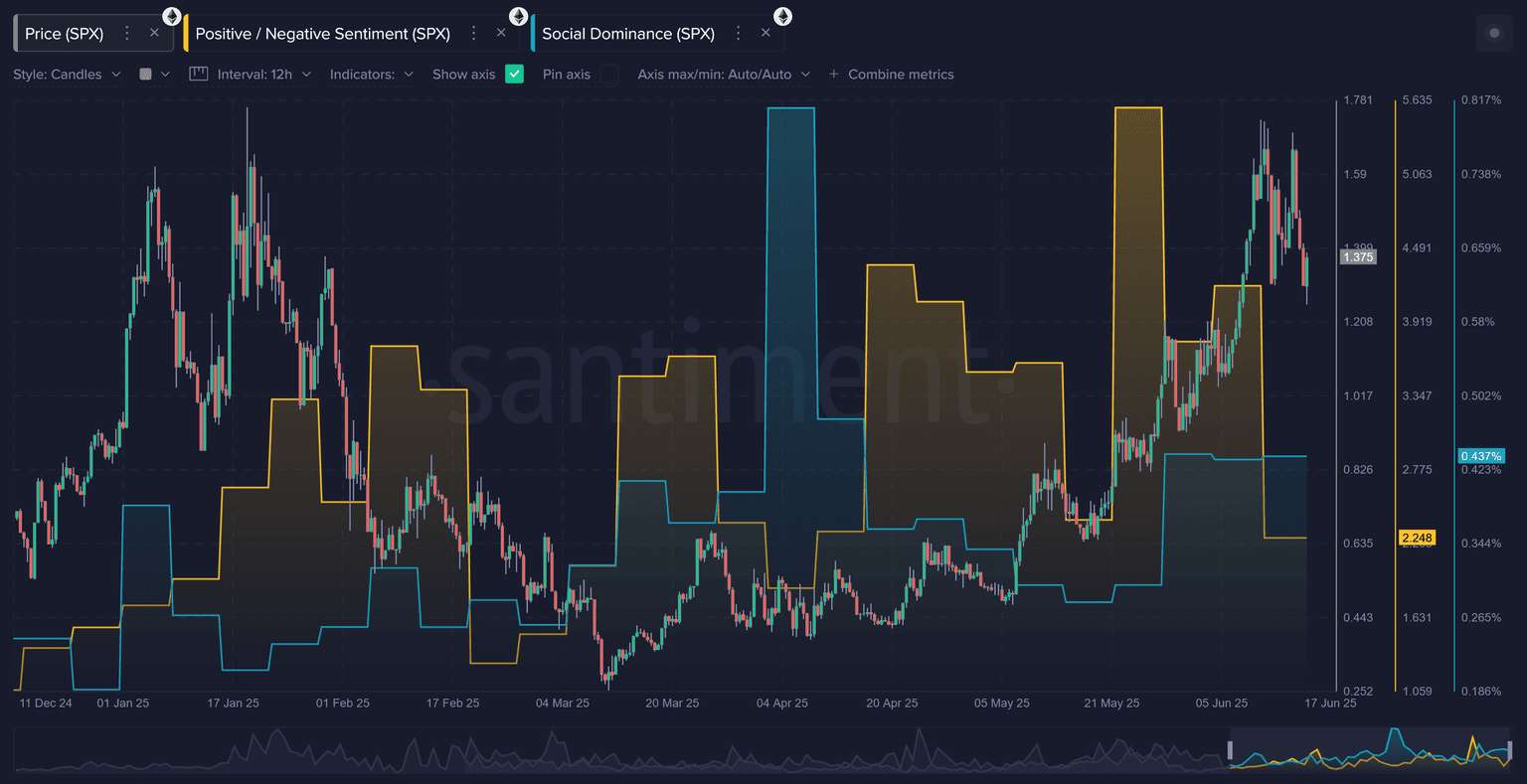Enable the Pin axis checkbox

point(608,75)
